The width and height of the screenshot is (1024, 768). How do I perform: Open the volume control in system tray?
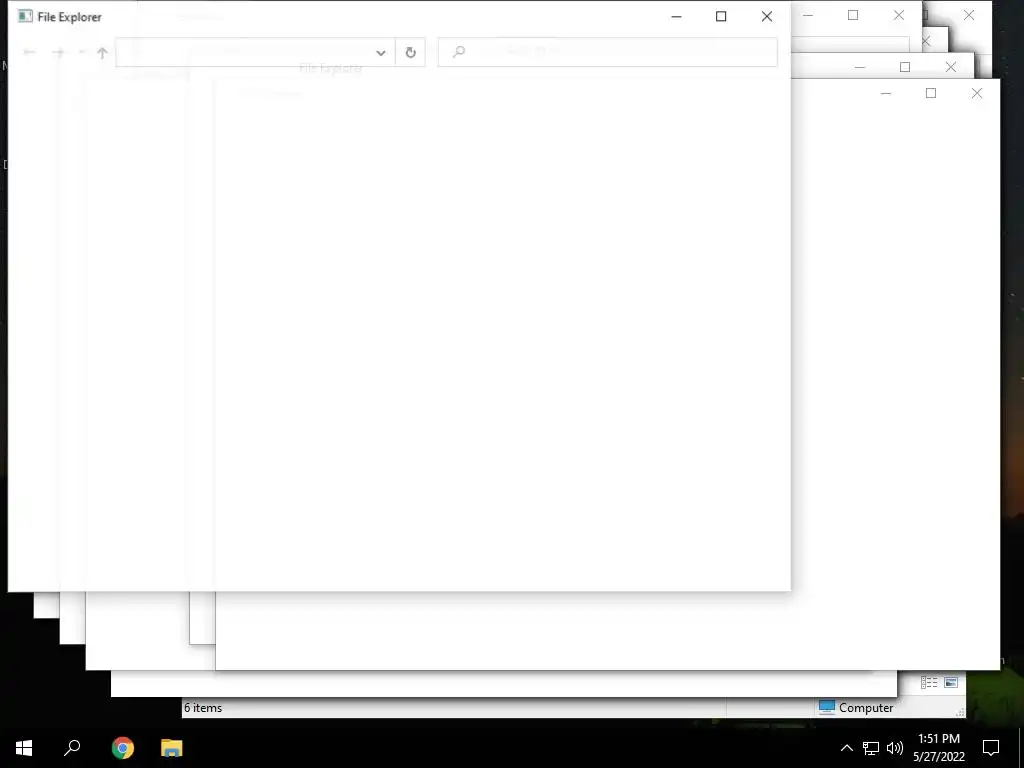[x=895, y=748]
